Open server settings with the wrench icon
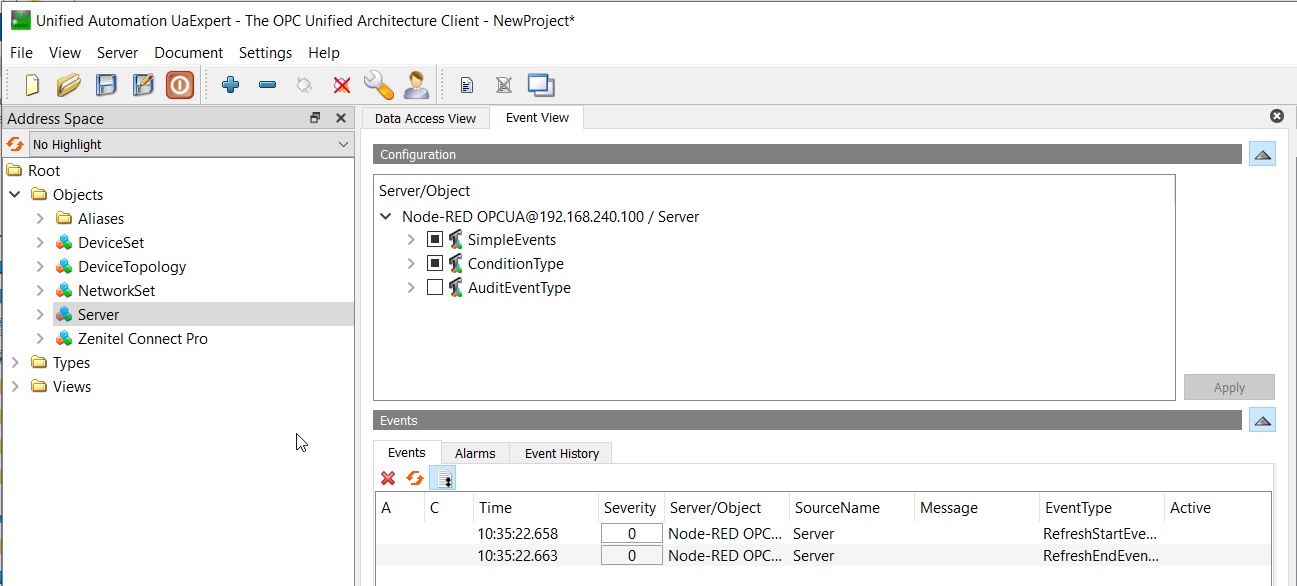This screenshot has width=1297, height=586. (378, 85)
